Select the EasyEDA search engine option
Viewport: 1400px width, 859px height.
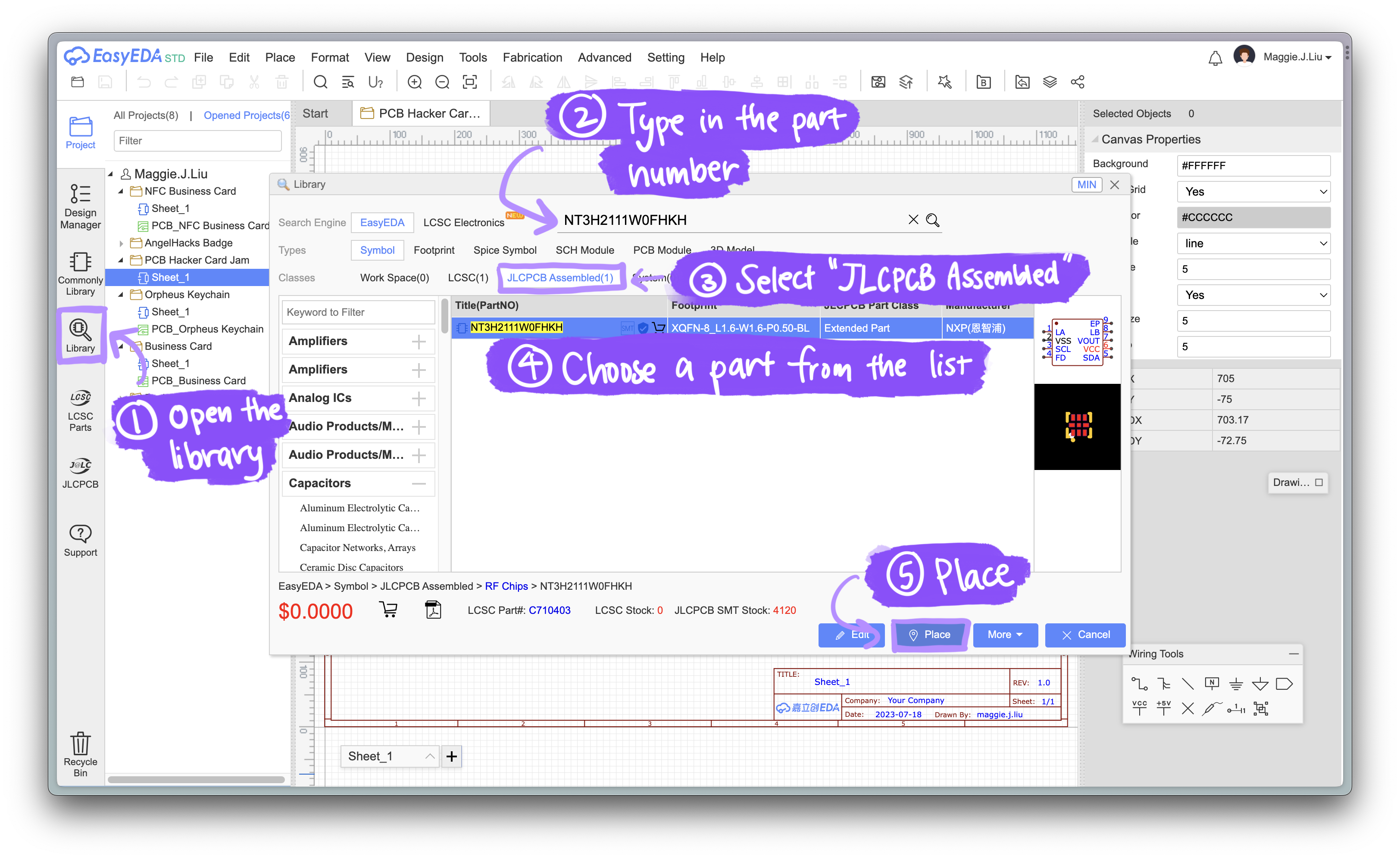click(x=382, y=223)
